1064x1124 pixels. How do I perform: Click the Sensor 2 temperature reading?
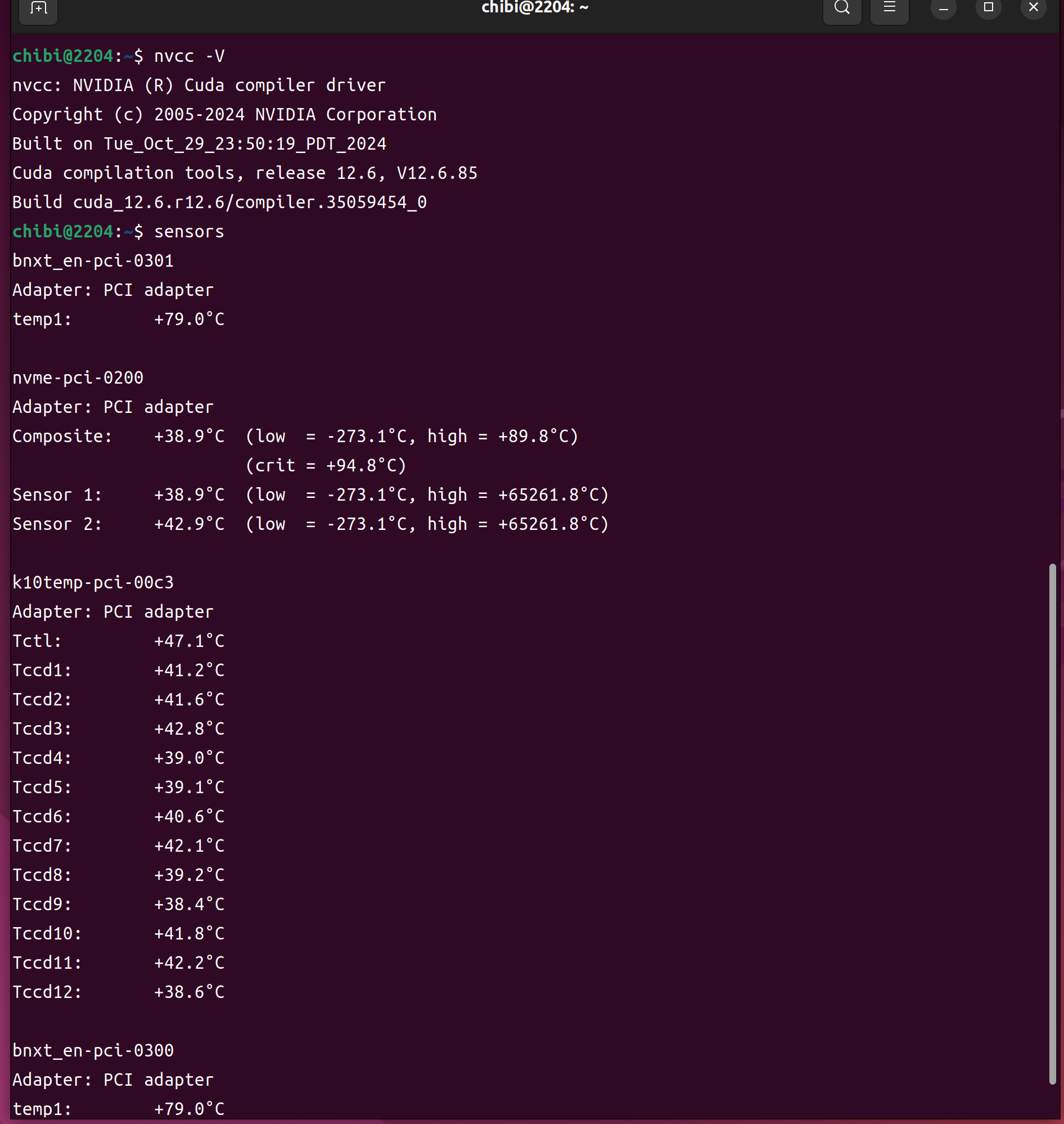[x=190, y=524]
